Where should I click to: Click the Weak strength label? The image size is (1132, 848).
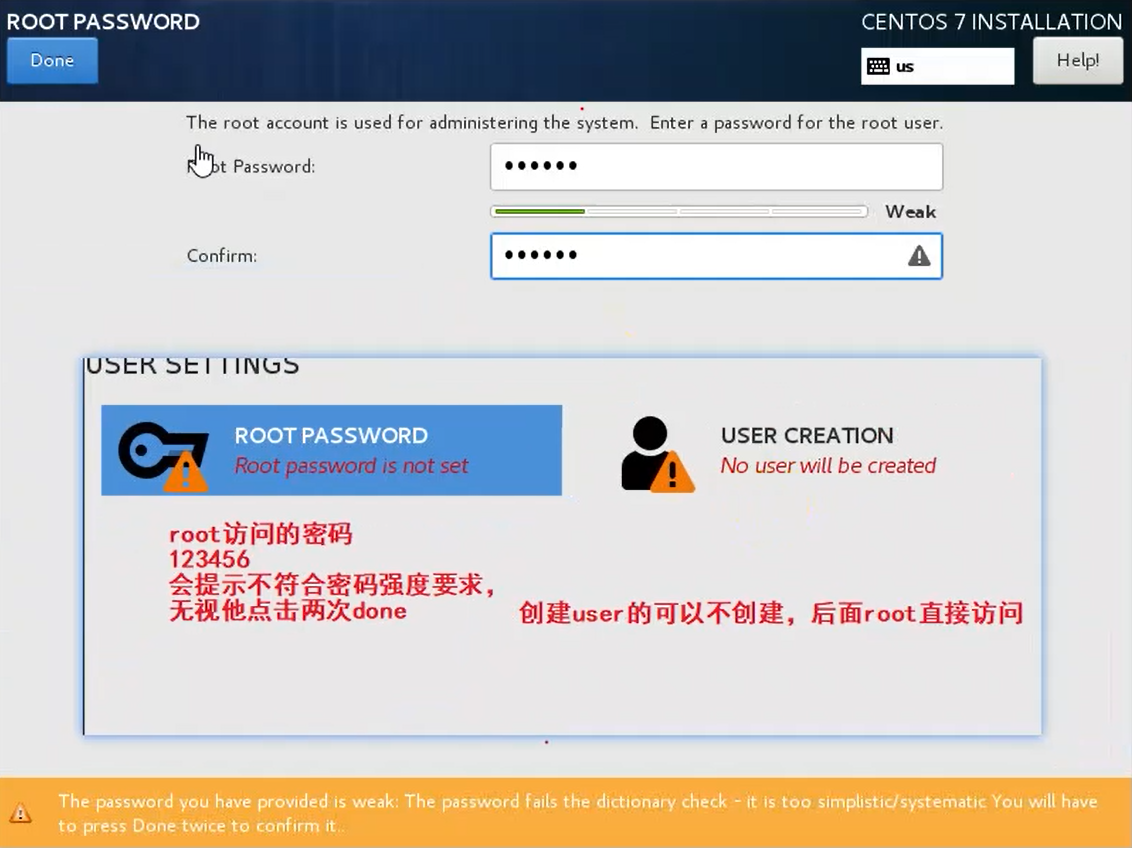coord(910,211)
